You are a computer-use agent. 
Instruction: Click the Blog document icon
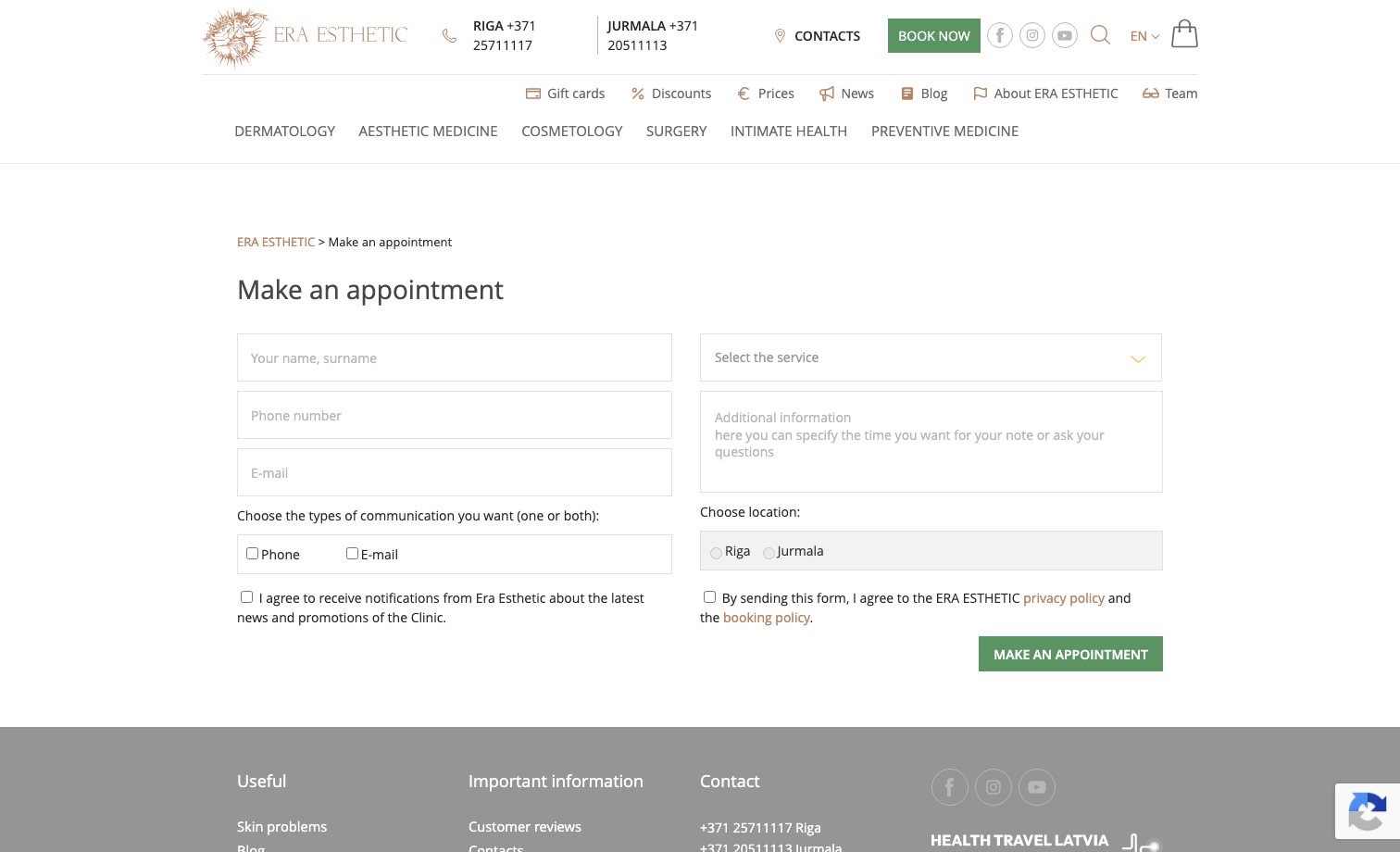907,94
